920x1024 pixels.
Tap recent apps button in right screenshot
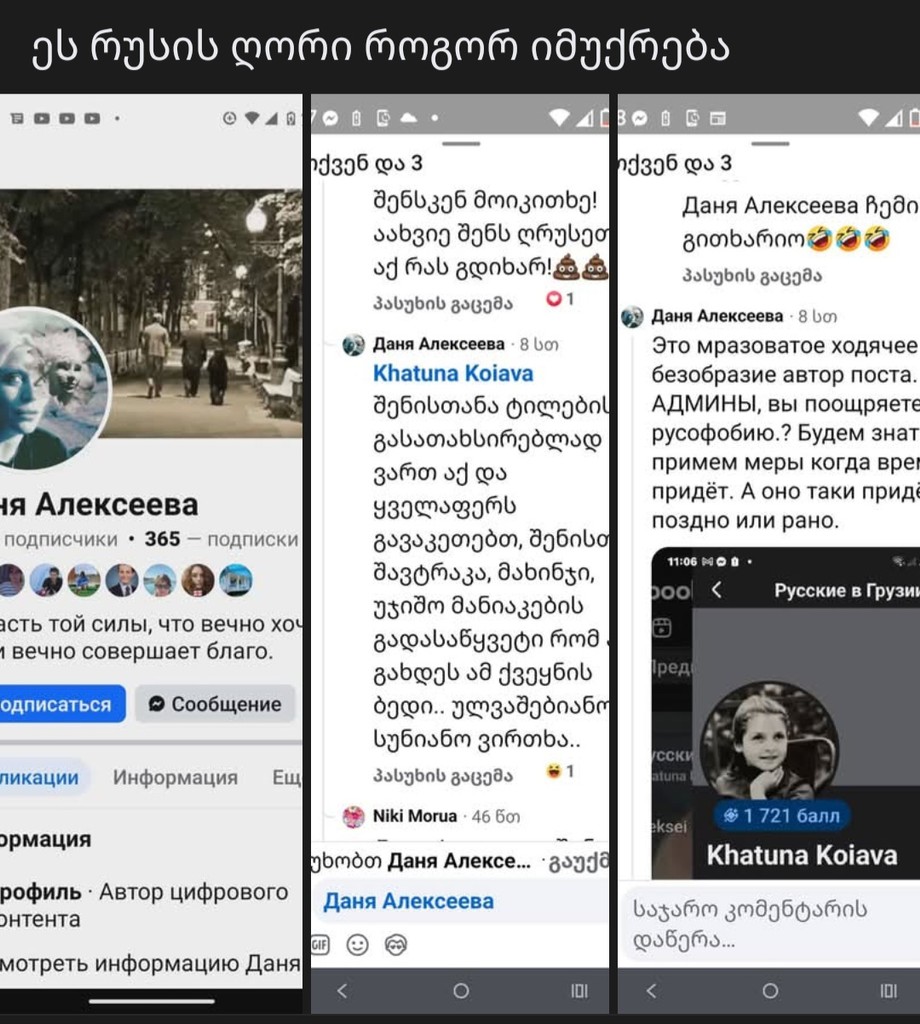coord(889,991)
